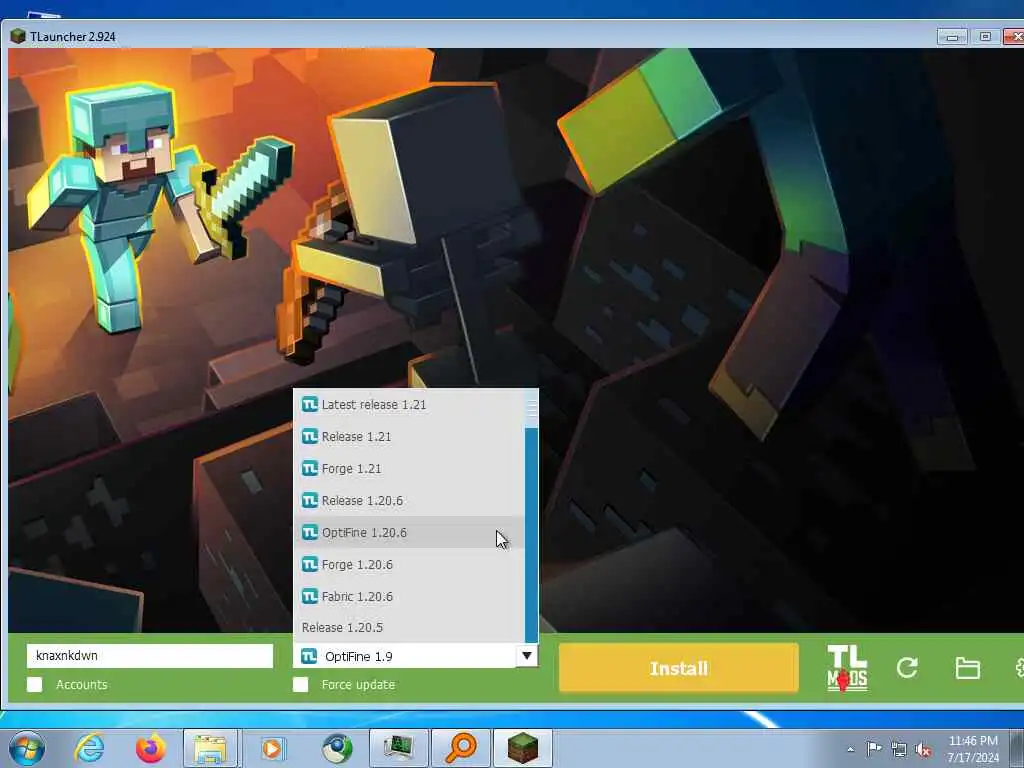1024x768 pixels.
Task: Collapse the version dropdown arrow
Action: coord(527,656)
